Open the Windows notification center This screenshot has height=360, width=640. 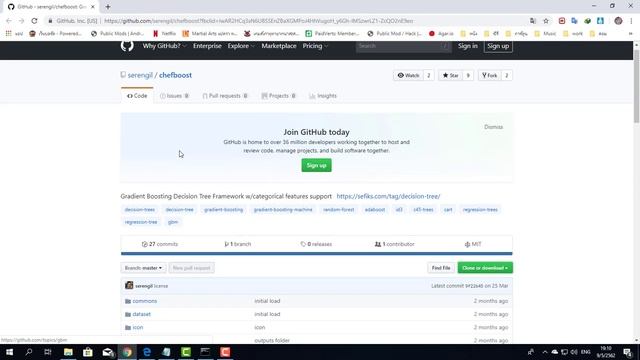(x=628, y=352)
